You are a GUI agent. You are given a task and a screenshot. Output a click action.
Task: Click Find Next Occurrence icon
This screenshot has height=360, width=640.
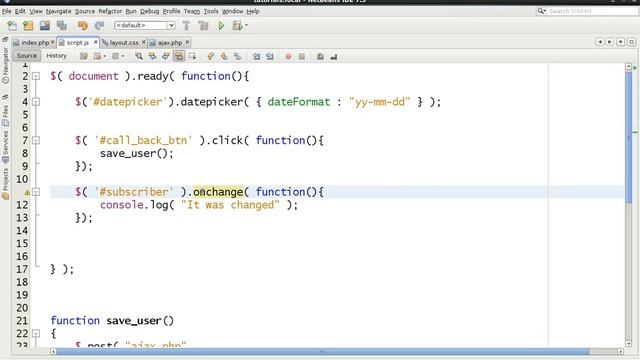(x=165, y=56)
